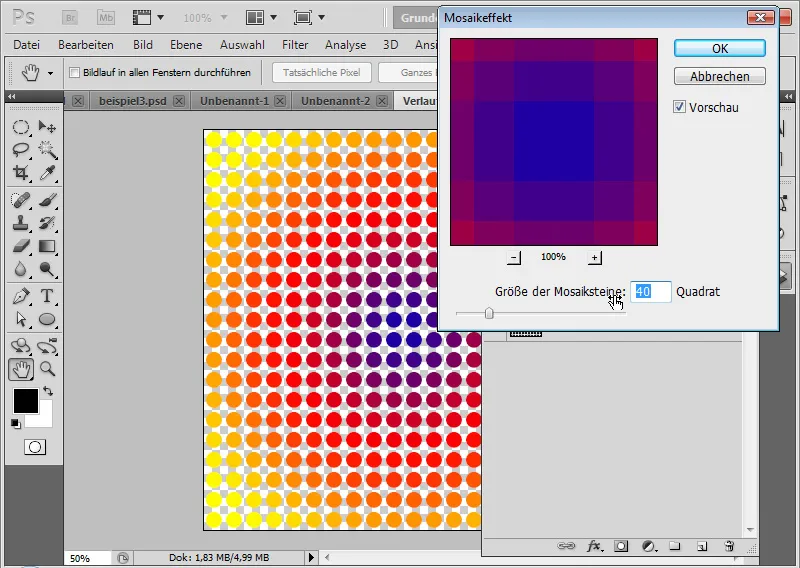Toggle Quick Mask mode
This screenshot has width=800, height=568.
point(35,448)
